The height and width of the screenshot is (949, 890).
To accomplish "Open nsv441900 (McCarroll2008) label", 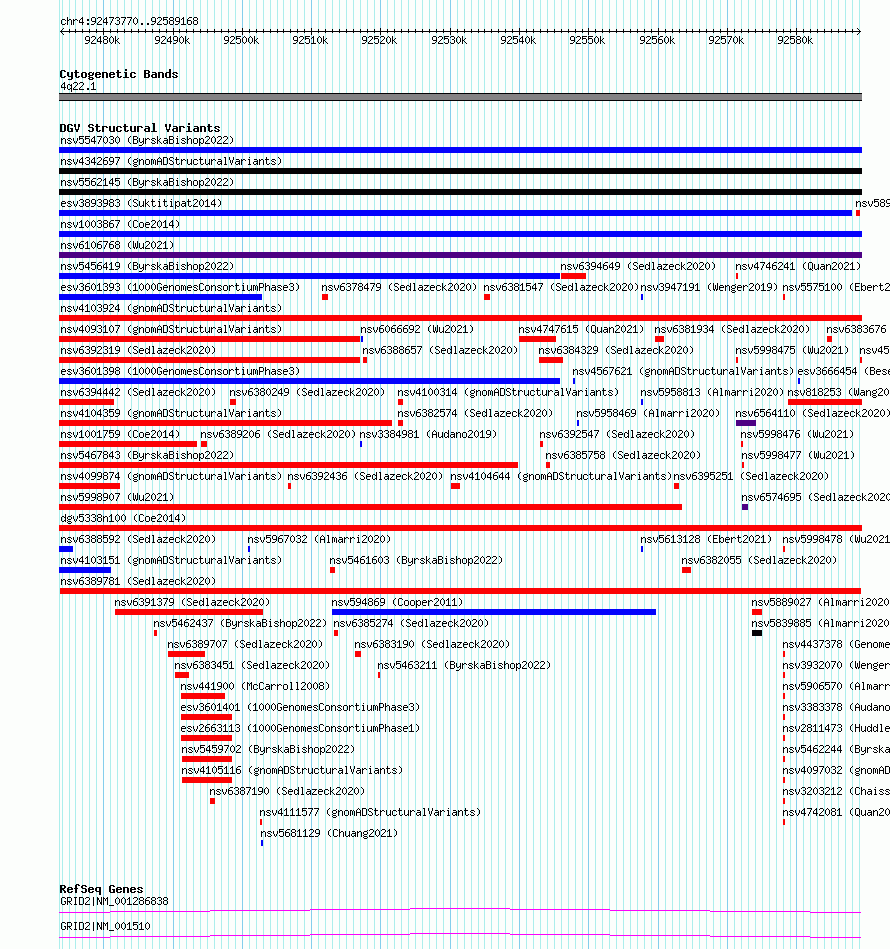I will 255,686.
